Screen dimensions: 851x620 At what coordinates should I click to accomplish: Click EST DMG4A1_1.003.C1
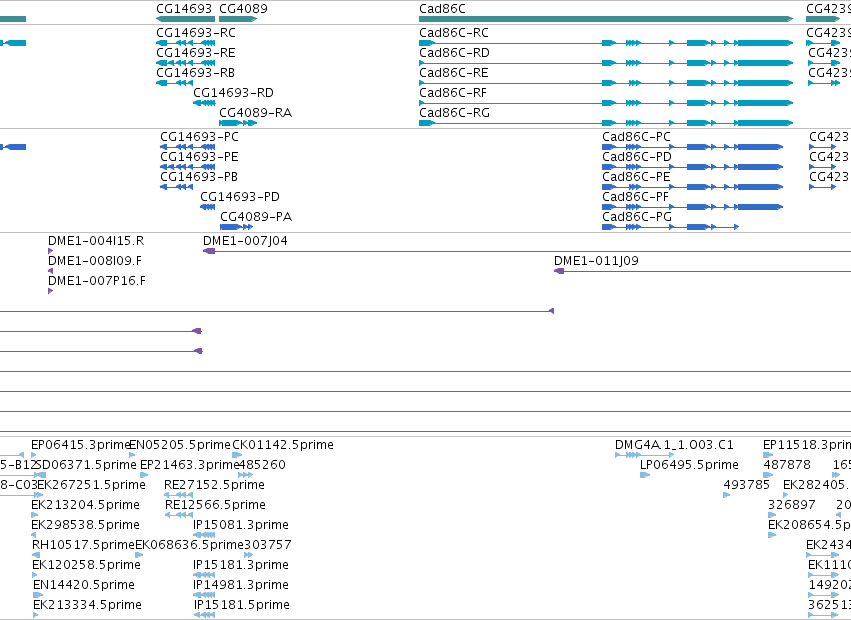[x=675, y=445]
